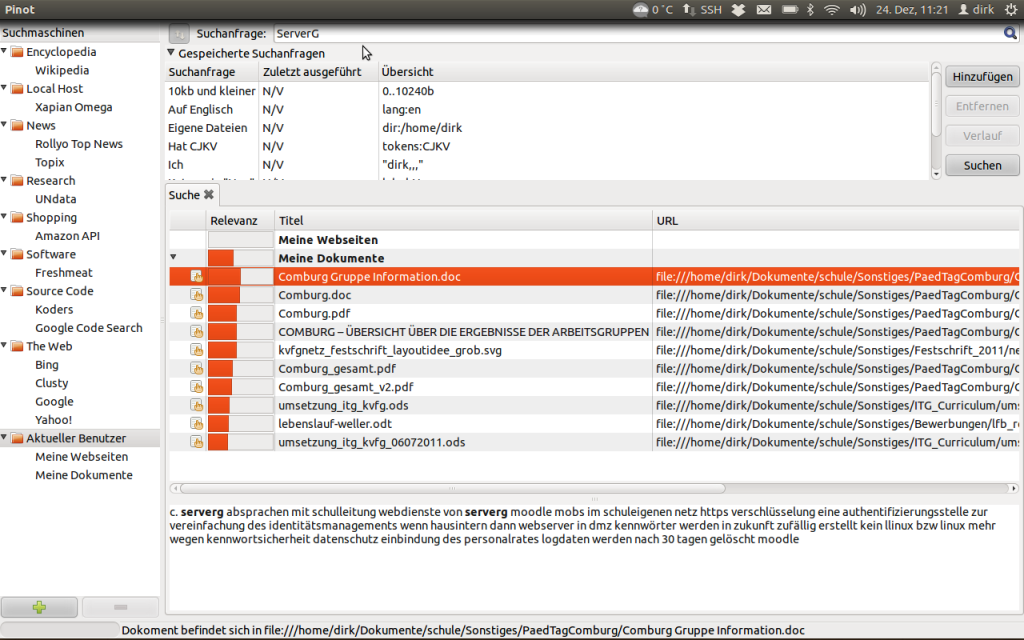
Task: Click the SSH indicator in the top panel
Action: [x=702, y=10]
